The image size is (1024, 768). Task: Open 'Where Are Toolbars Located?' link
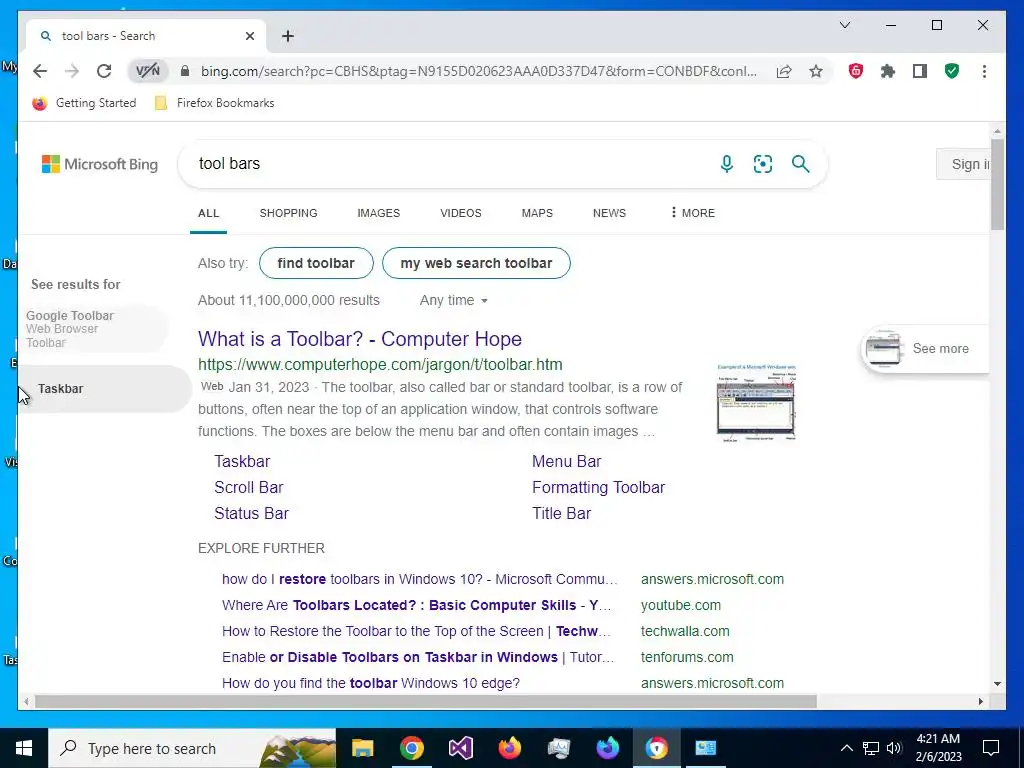point(417,605)
